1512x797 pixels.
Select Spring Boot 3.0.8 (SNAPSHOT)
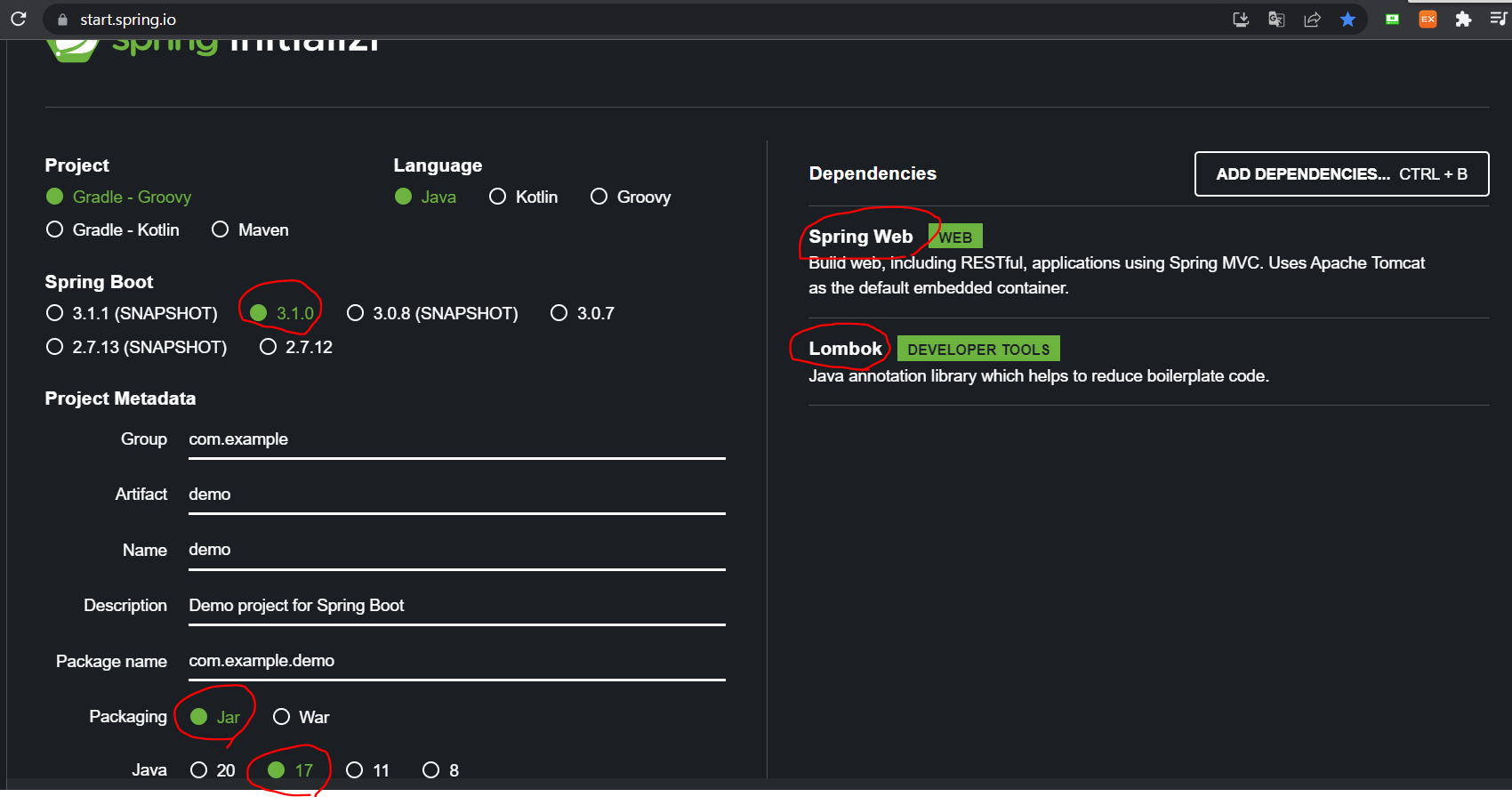point(432,313)
